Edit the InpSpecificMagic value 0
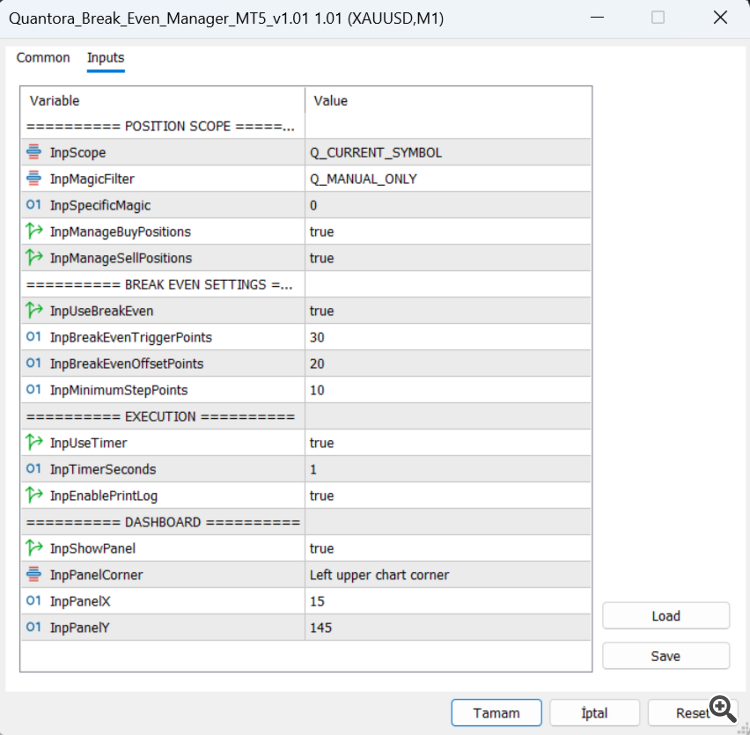 (x=448, y=205)
